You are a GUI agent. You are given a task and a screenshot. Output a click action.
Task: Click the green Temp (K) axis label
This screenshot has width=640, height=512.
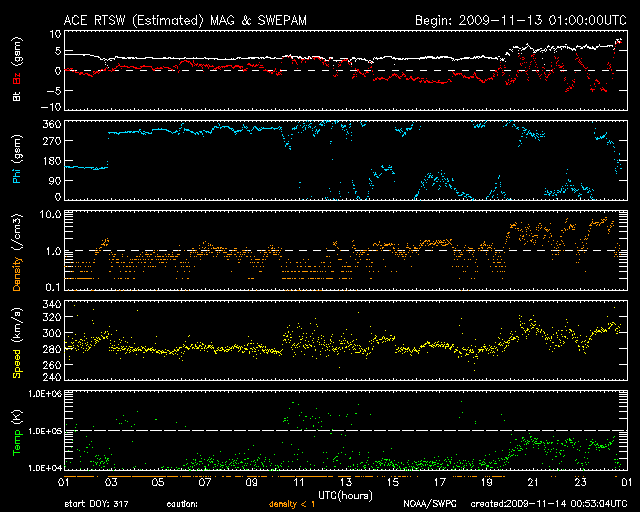pyautogui.click(x=16, y=434)
